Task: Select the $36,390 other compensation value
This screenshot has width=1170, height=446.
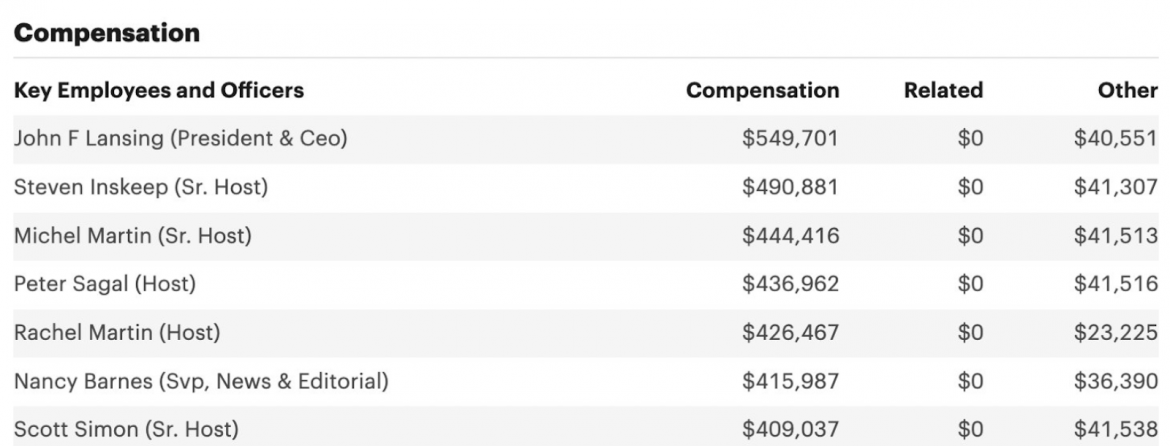Action: (x=1115, y=381)
